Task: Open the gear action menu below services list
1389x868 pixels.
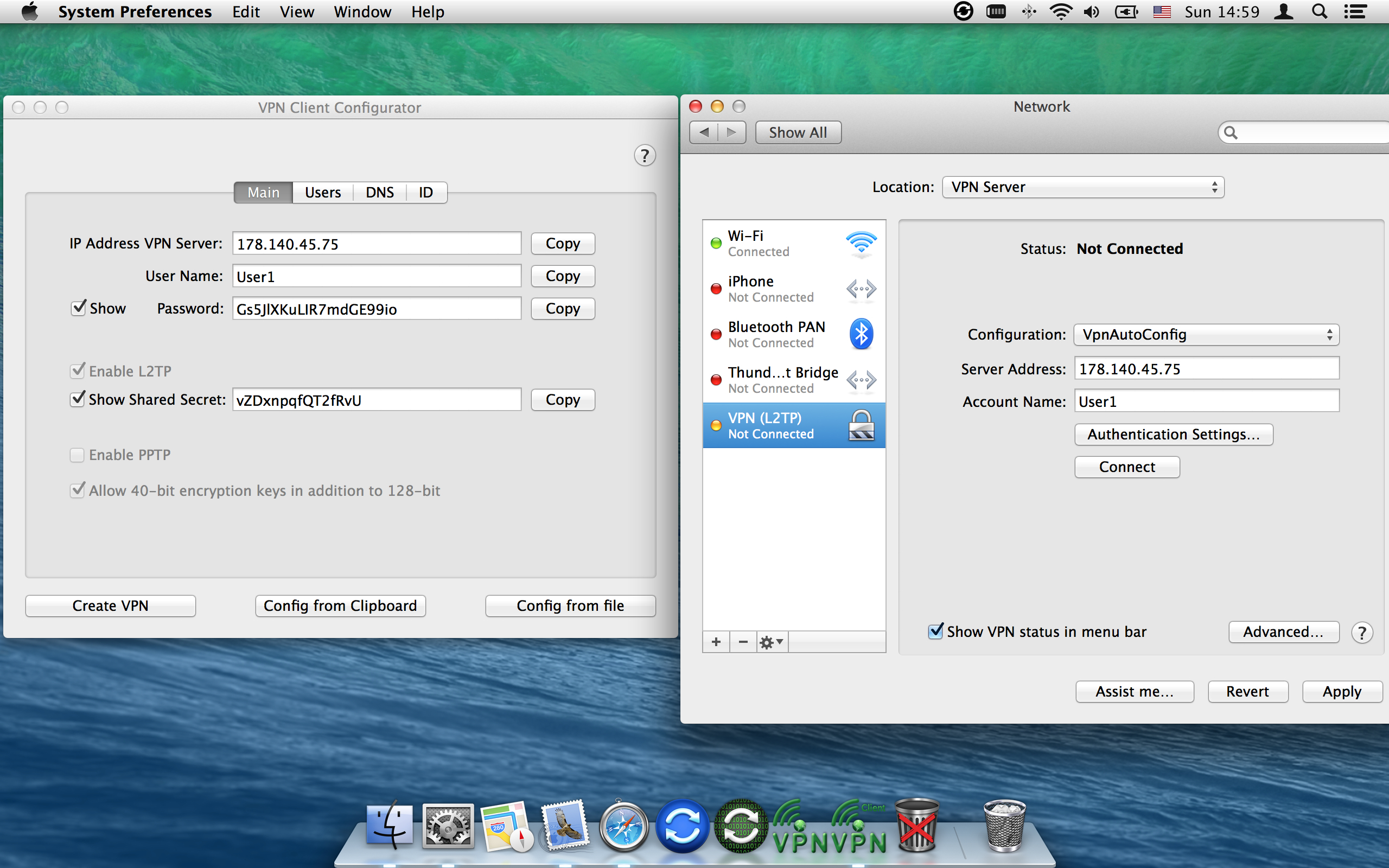Action: pyautogui.click(x=771, y=642)
